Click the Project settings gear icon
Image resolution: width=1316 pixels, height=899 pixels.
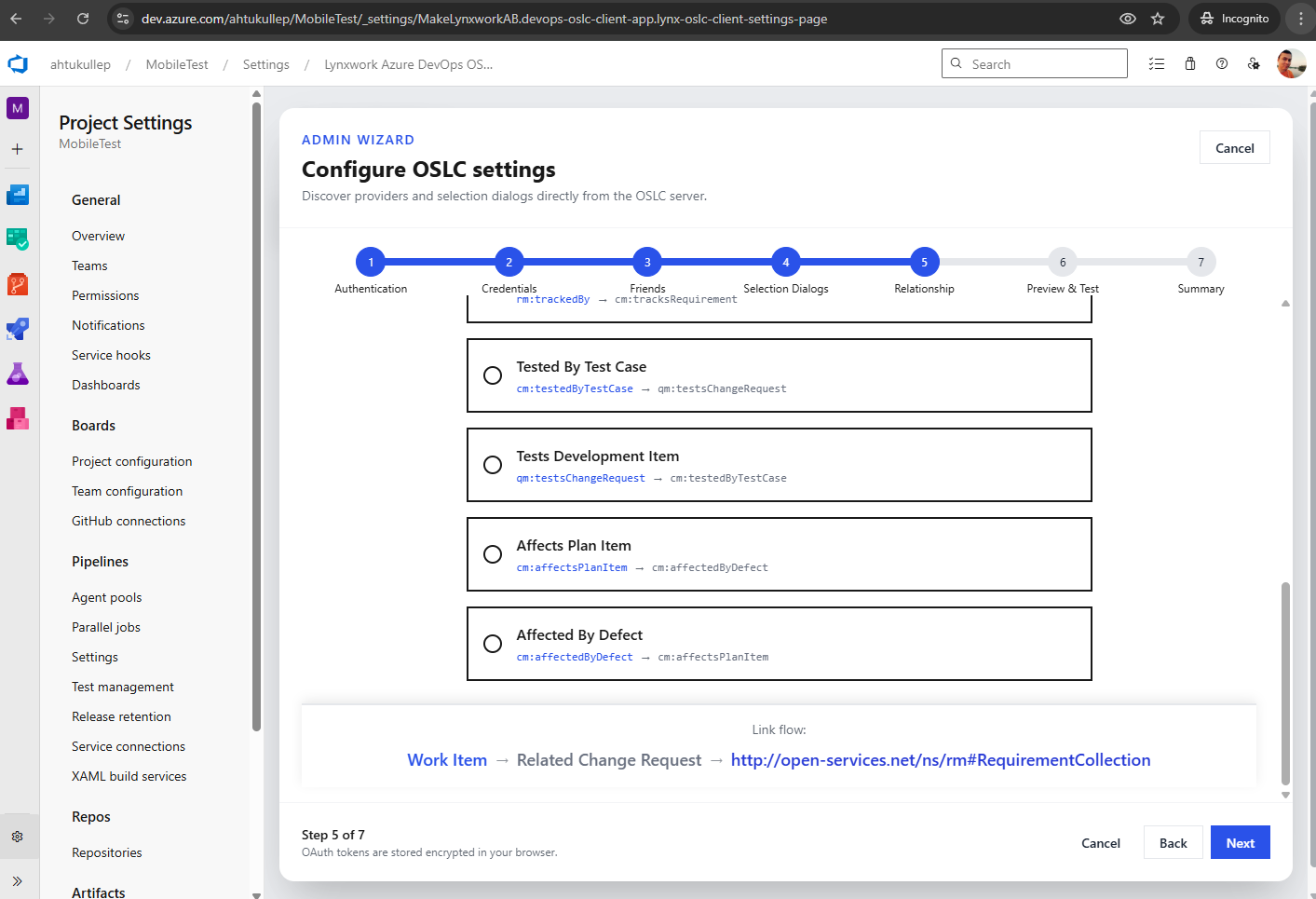click(x=18, y=837)
